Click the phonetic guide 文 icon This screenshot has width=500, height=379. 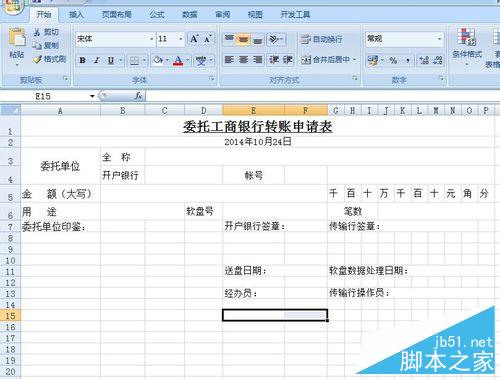click(201, 61)
